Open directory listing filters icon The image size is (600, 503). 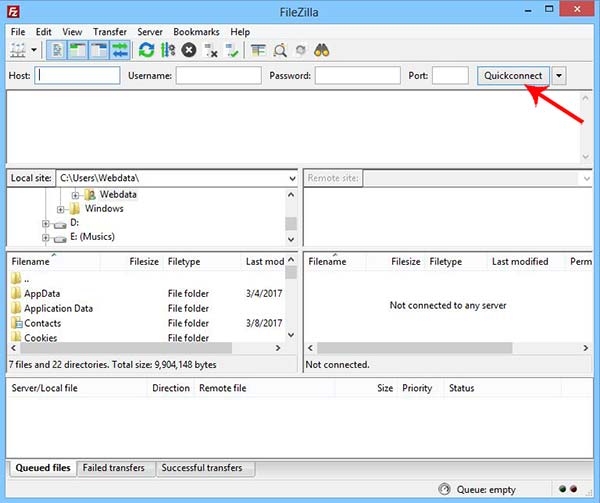[258, 50]
